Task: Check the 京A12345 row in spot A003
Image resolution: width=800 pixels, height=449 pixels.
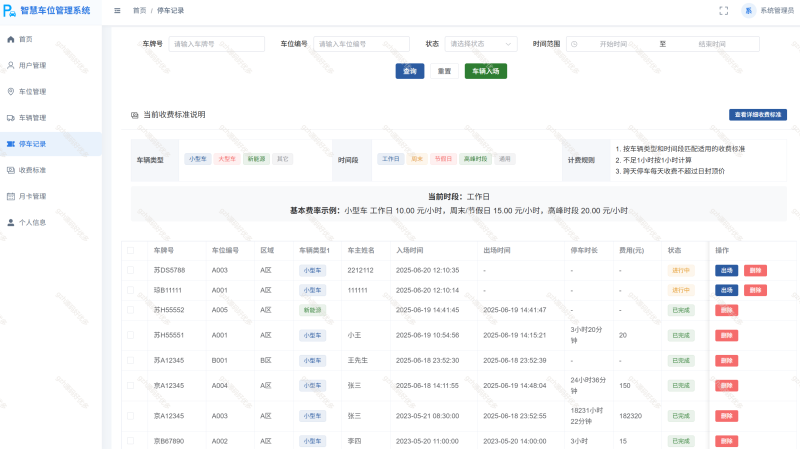Action: (x=131, y=416)
